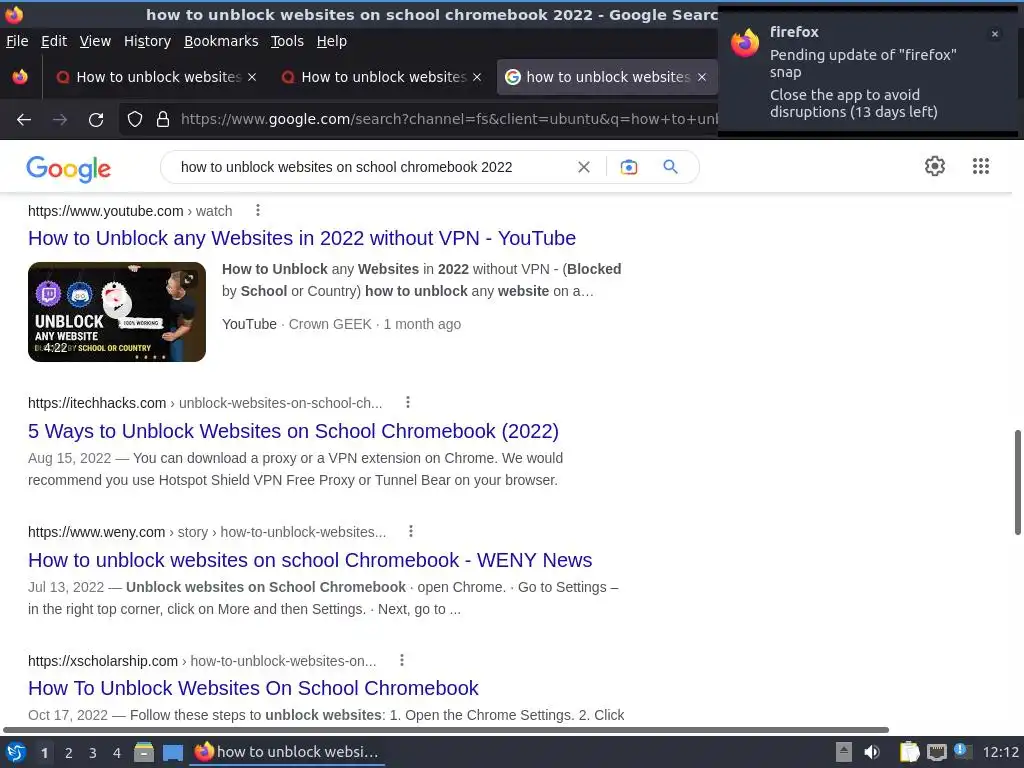The image size is (1024, 768).
Task: Click the Google logo
Action: (69, 168)
